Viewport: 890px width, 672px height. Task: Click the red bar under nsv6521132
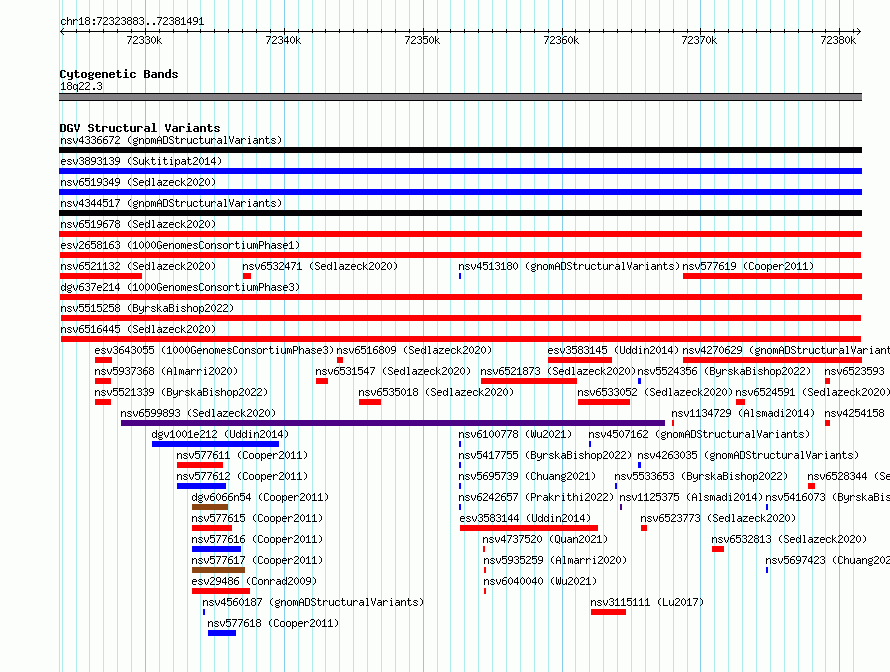(100, 276)
